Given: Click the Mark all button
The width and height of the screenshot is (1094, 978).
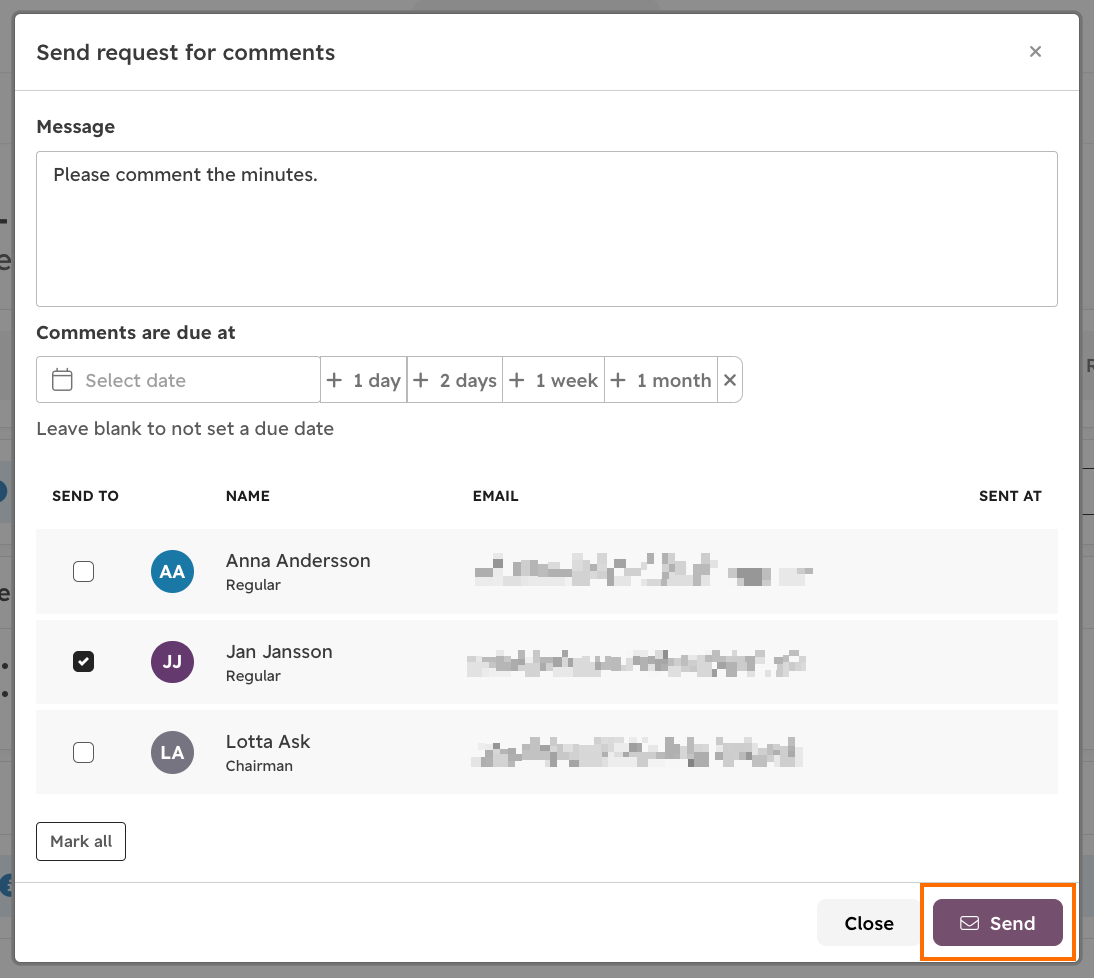Looking at the screenshot, I should point(81,841).
